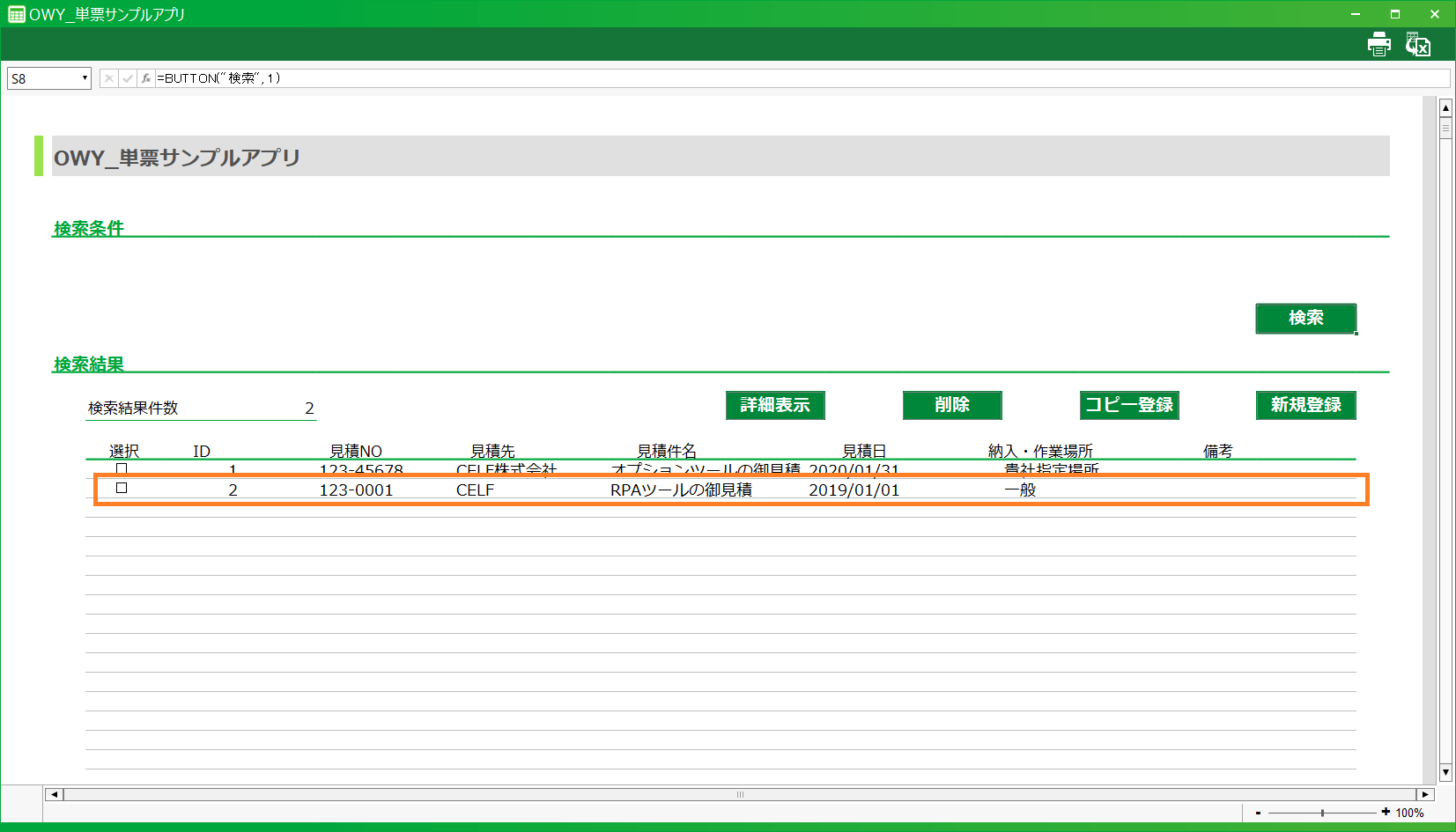Click the fx function icon
The height and width of the screenshot is (832, 1456).
click(146, 78)
